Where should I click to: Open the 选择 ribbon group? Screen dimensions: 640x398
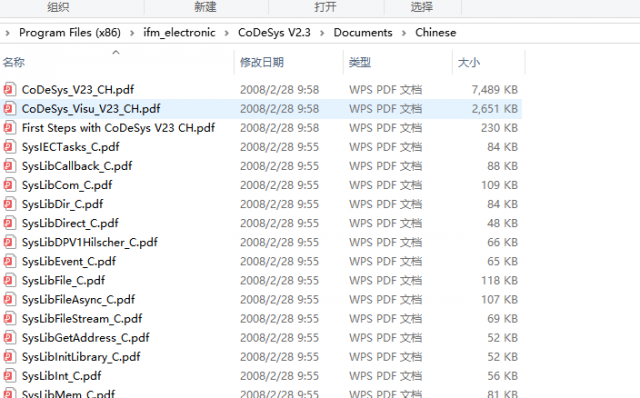[422, 7]
